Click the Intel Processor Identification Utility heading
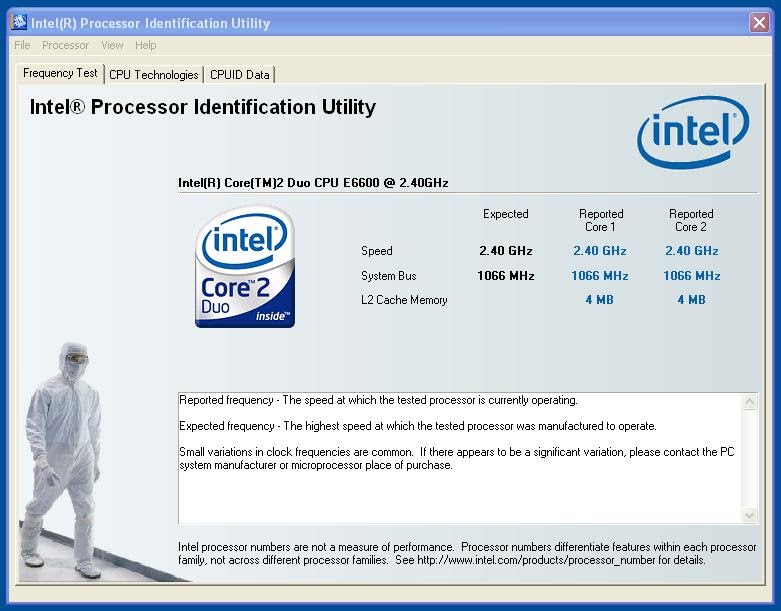Screen dimensions: 781x611 pos(203,107)
